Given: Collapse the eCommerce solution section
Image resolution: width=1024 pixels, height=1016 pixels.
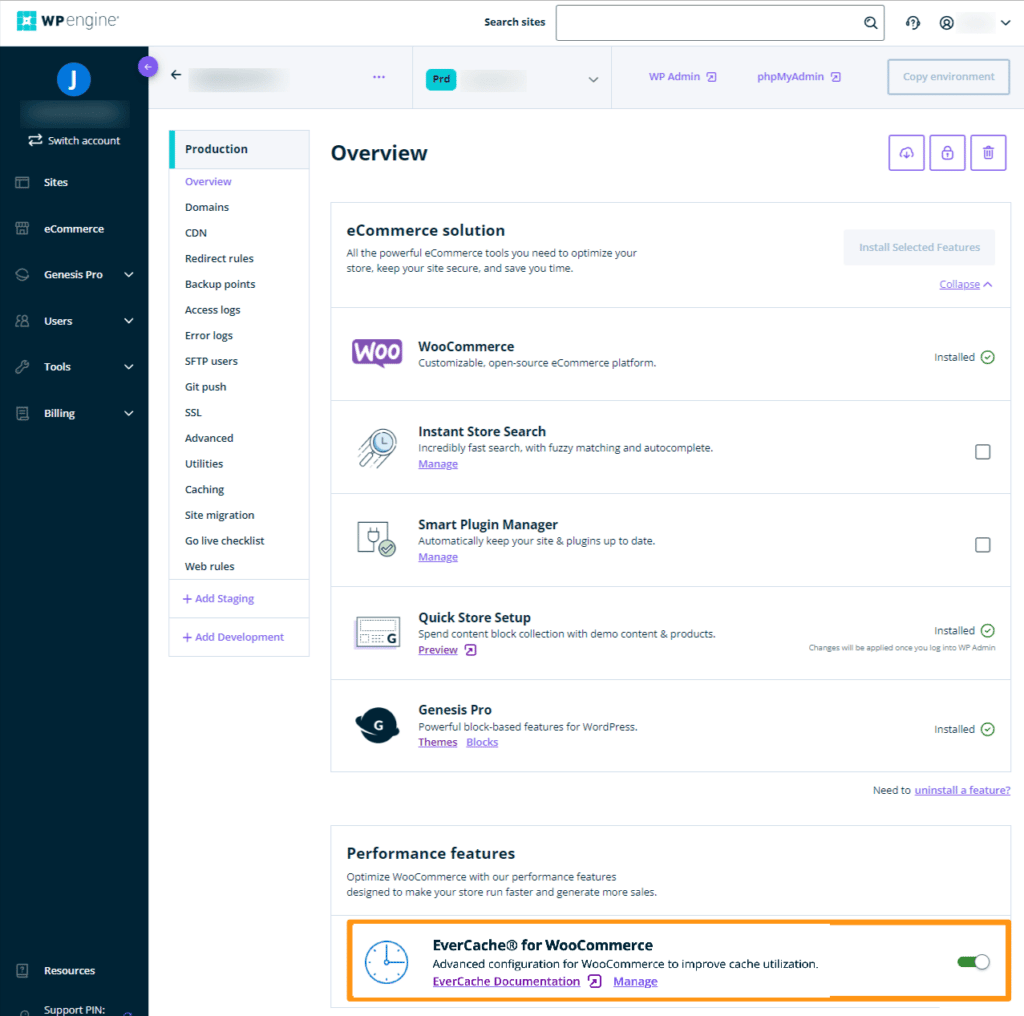Looking at the screenshot, I should point(966,285).
